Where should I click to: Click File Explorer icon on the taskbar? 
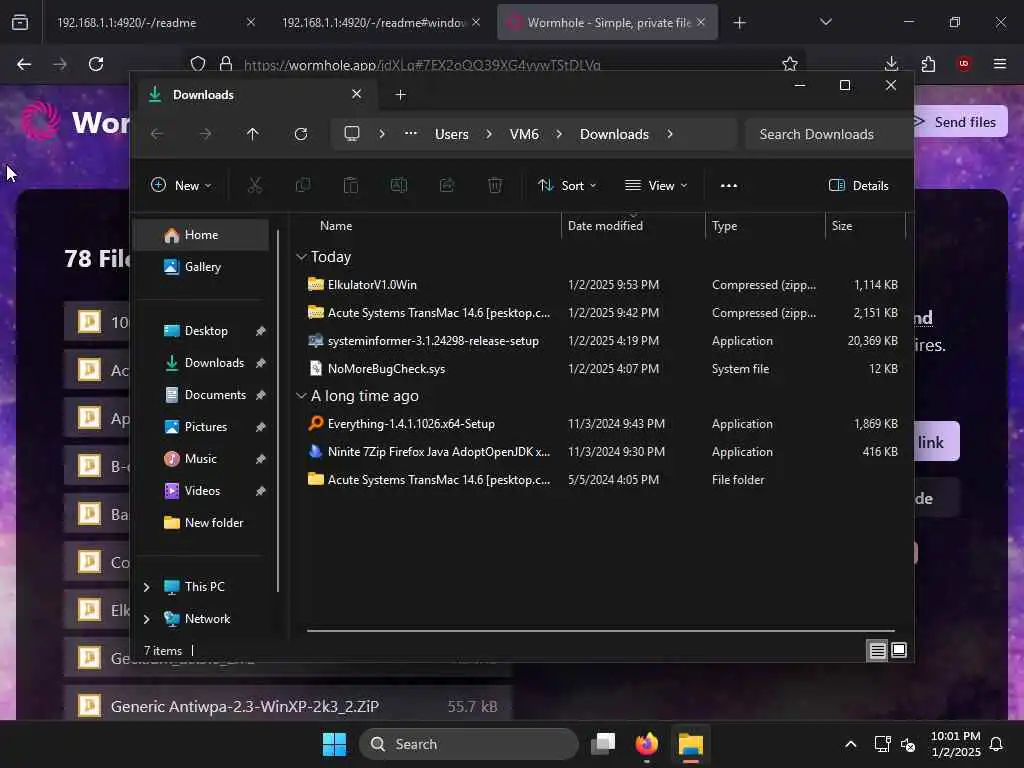point(690,744)
